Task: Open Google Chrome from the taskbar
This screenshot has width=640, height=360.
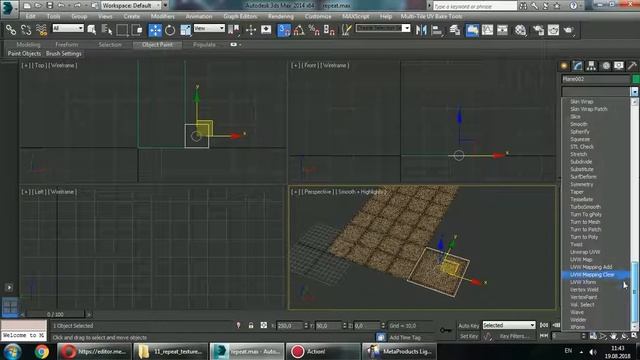Action: pos(42,351)
